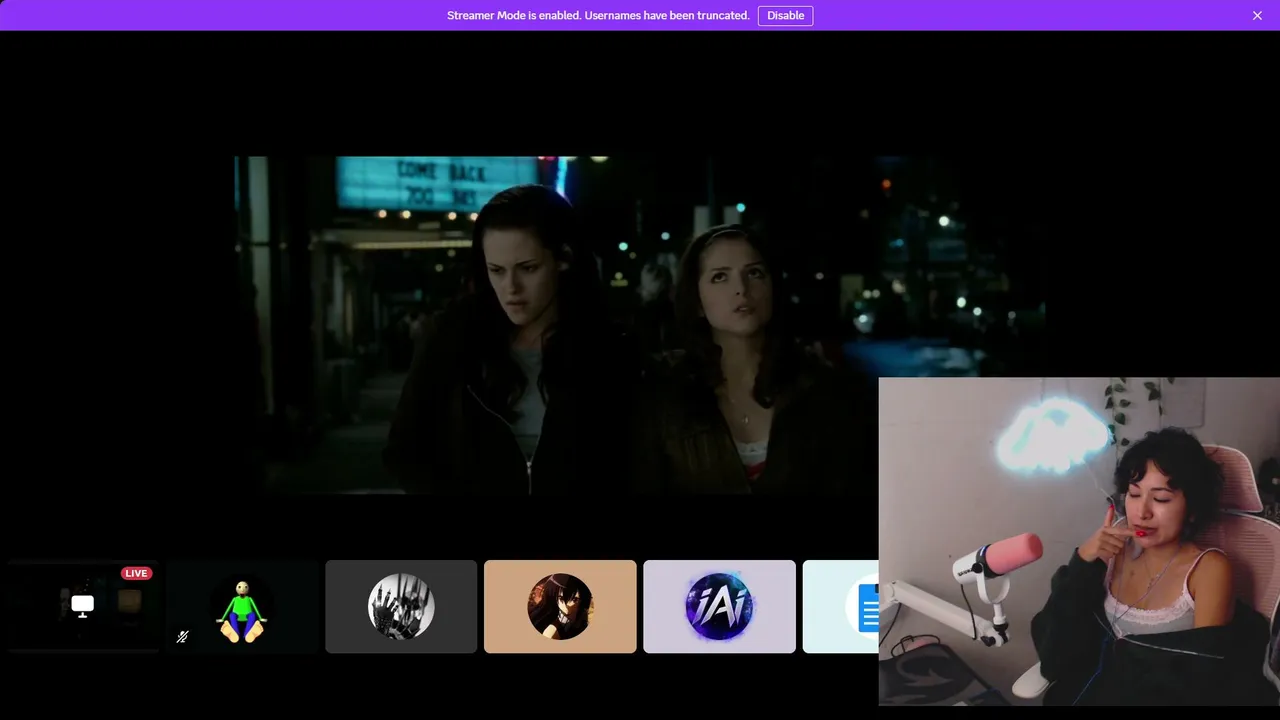
Task: Select the participant tile with the LIVE badge
Action: pos(83,606)
